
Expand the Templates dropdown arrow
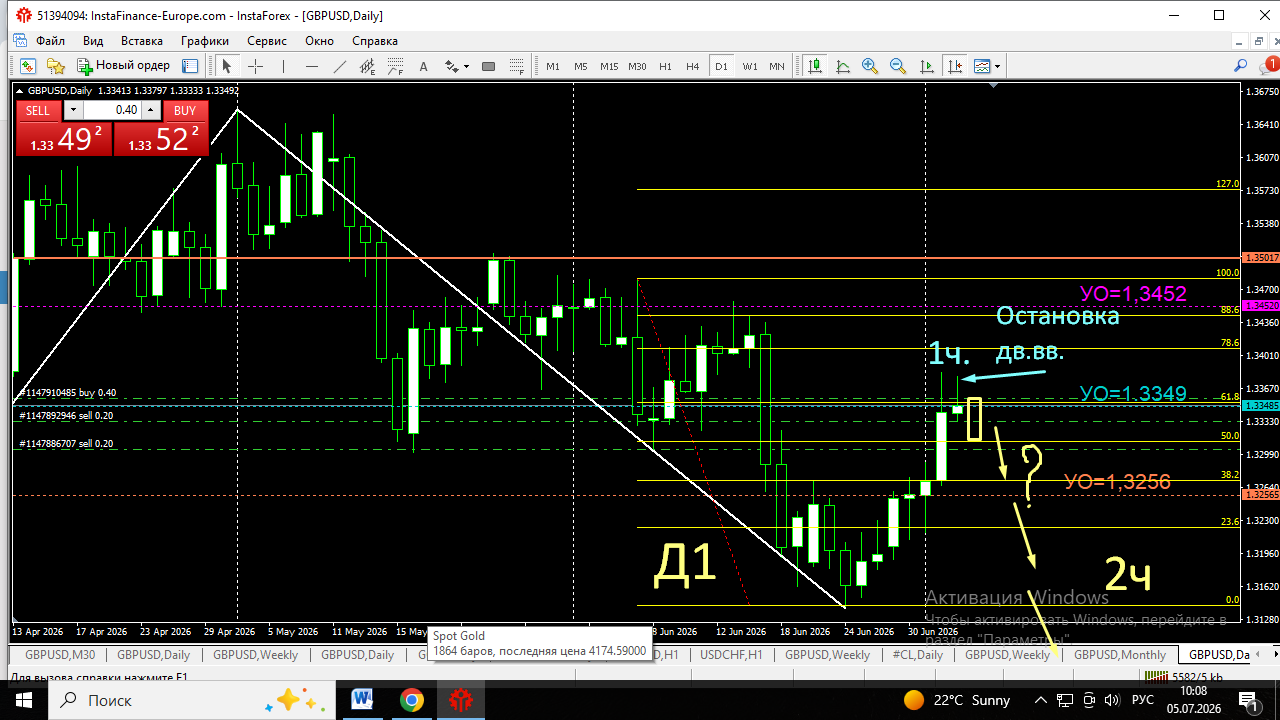coord(997,67)
